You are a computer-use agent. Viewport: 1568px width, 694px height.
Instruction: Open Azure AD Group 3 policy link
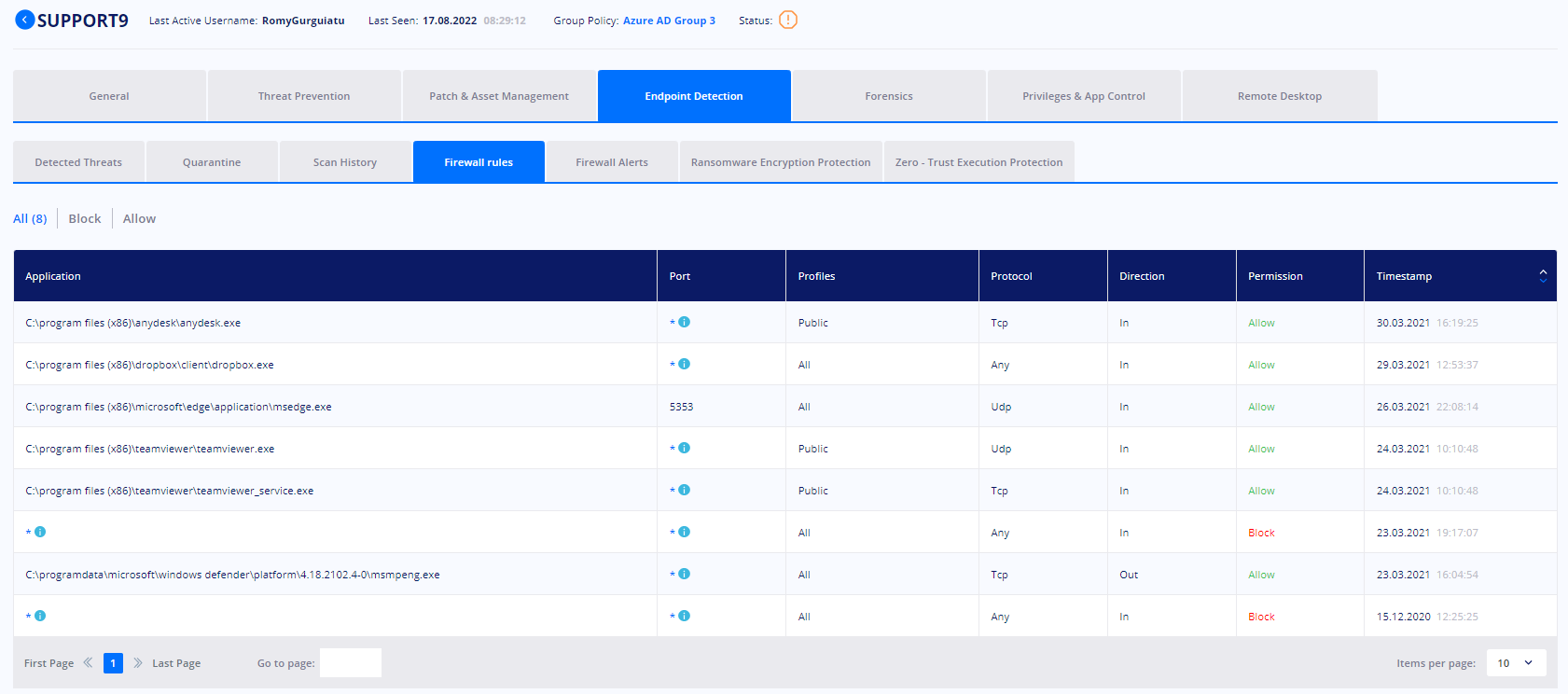tap(669, 21)
